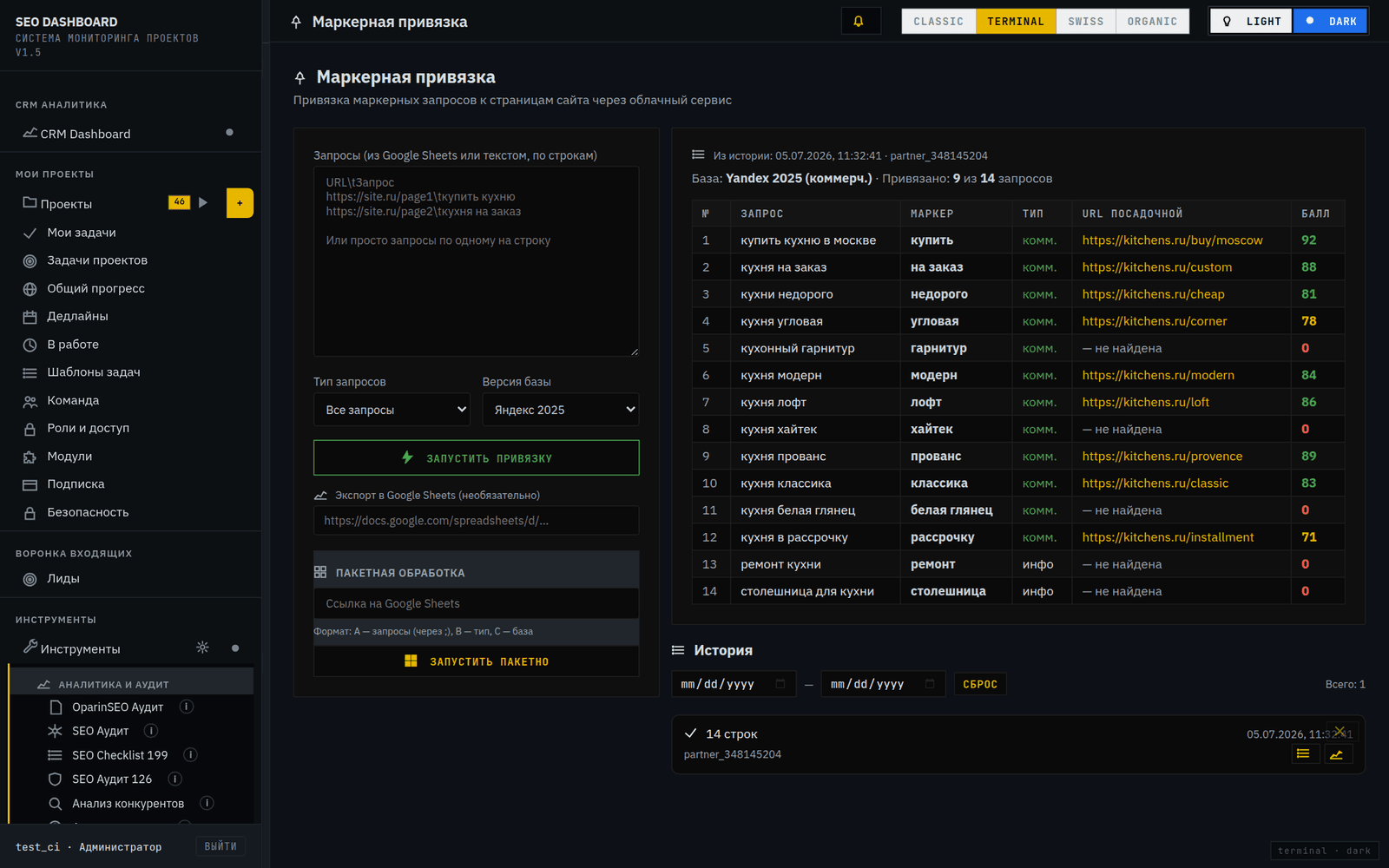Image resolution: width=1389 pixels, height=868 pixels.
Task: Focus the Запросы textarea
Action: (x=477, y=261)
